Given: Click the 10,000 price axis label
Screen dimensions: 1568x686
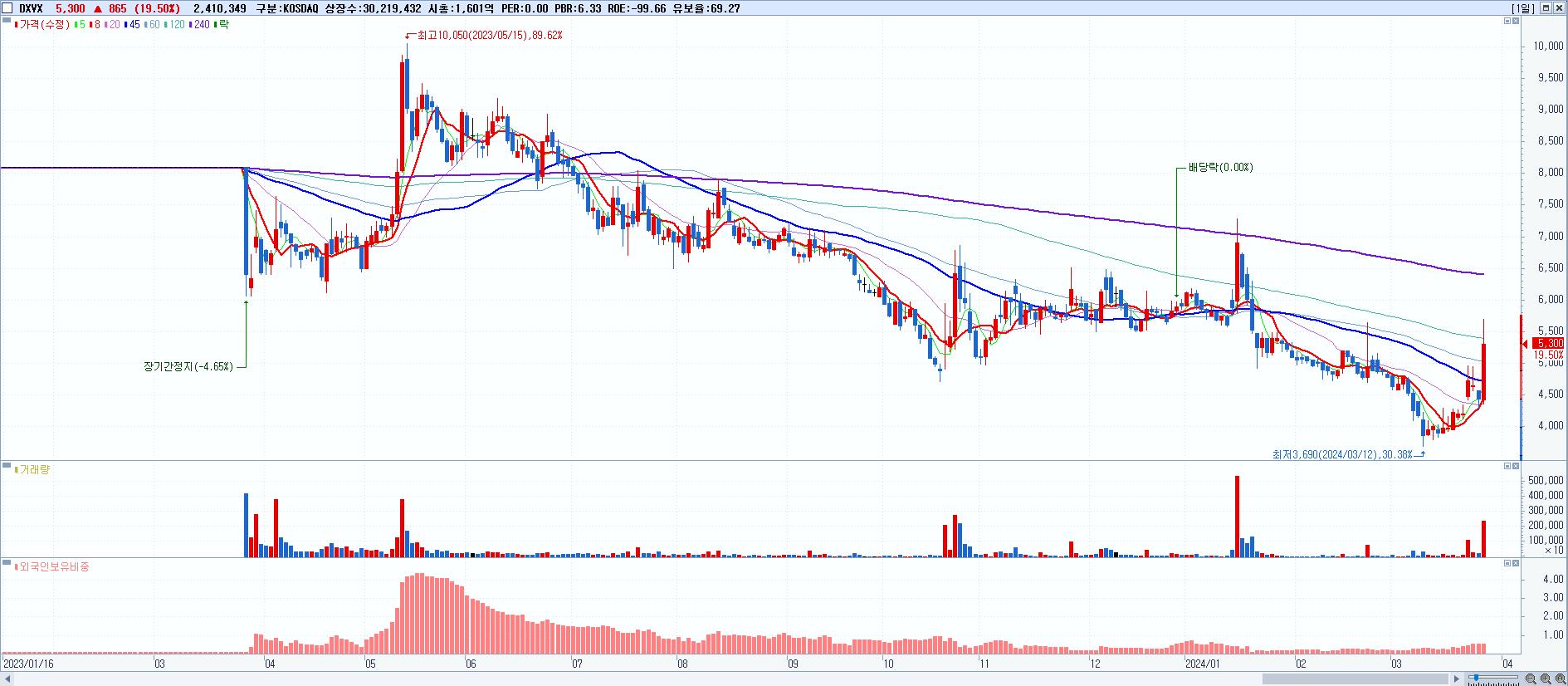Looking at the screenshot, I should point(1549,46).
